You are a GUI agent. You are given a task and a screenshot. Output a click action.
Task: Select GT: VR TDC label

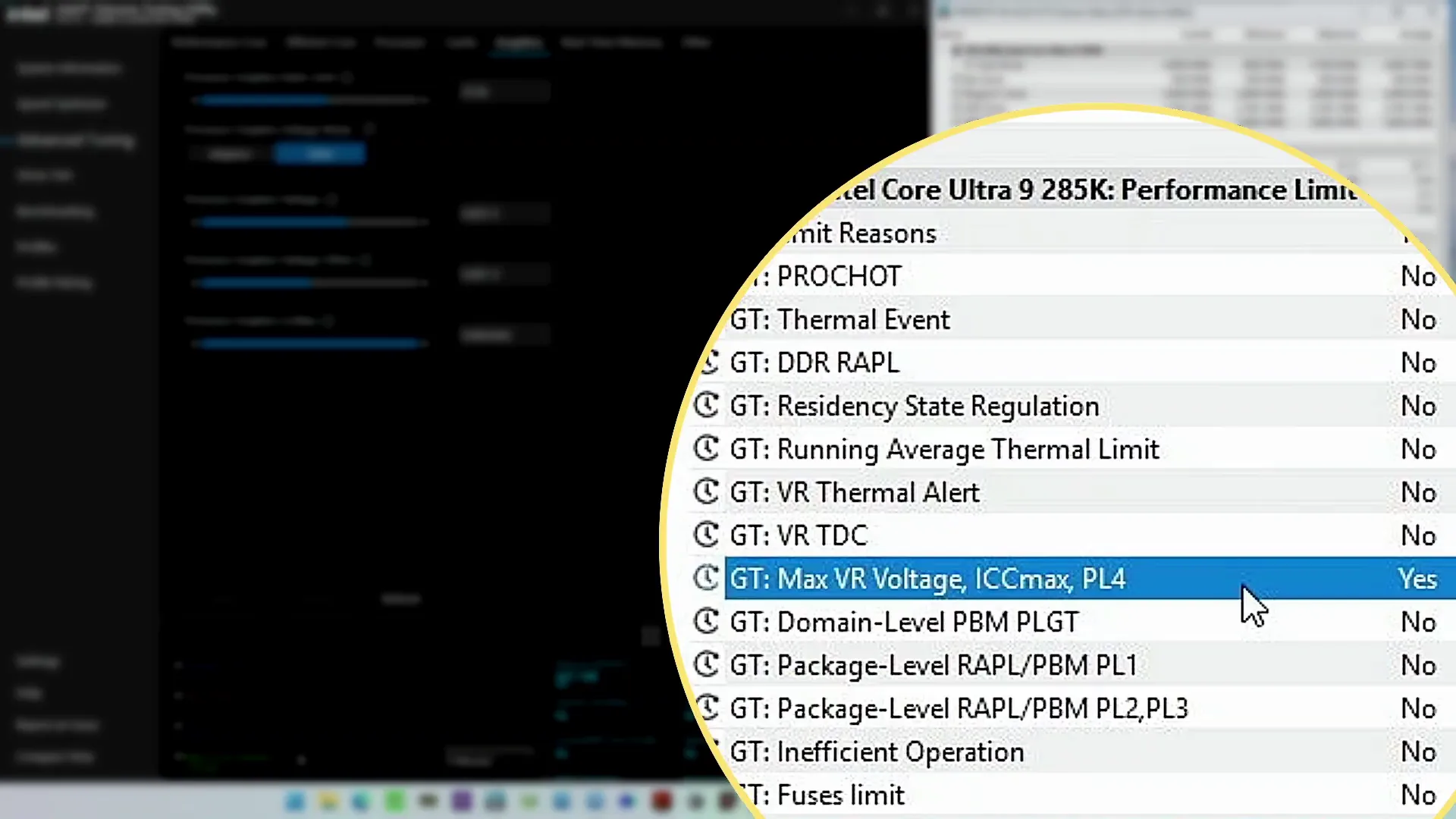click(799, 536)
